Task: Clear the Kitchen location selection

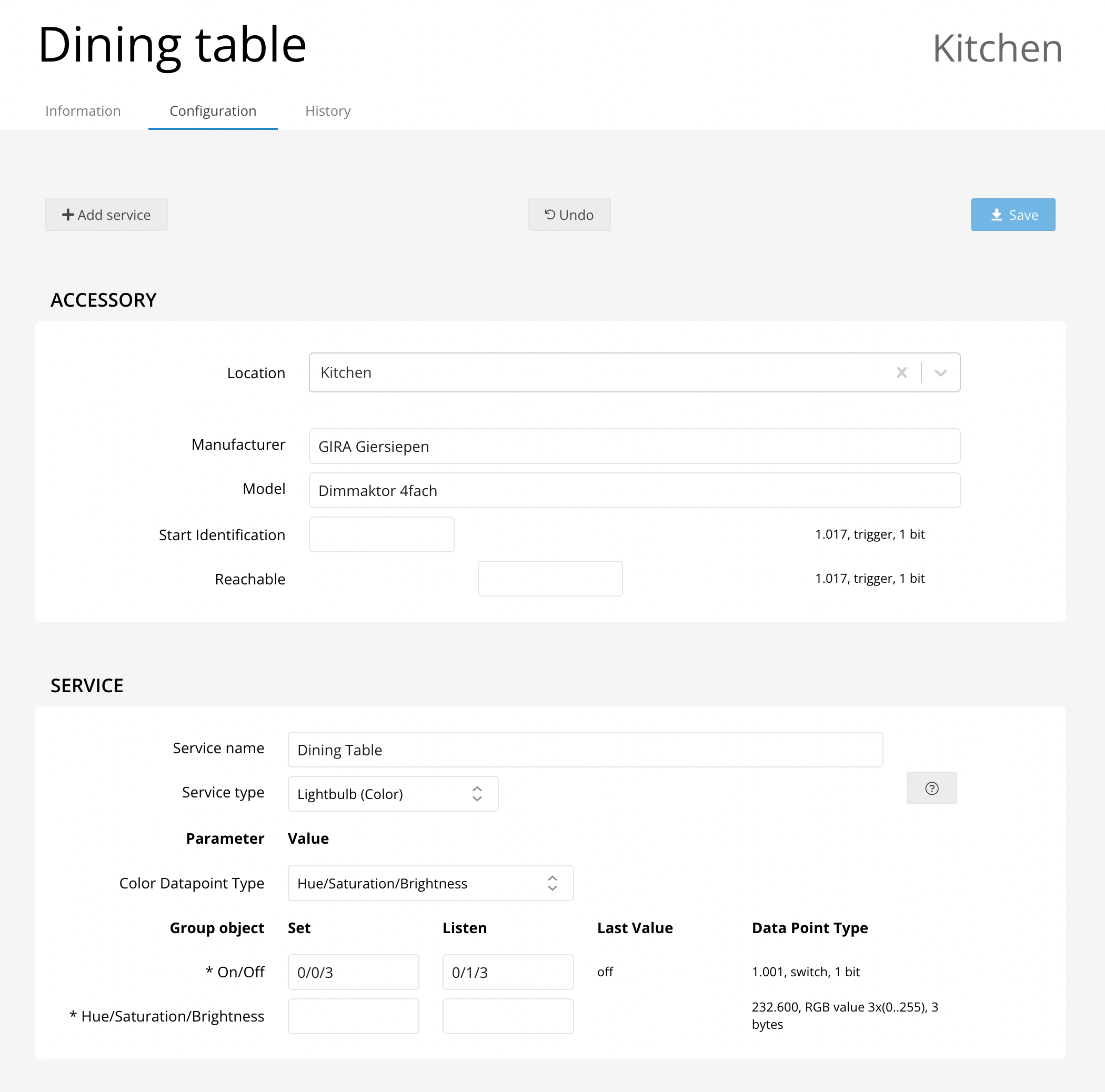Action: (901, 373)
